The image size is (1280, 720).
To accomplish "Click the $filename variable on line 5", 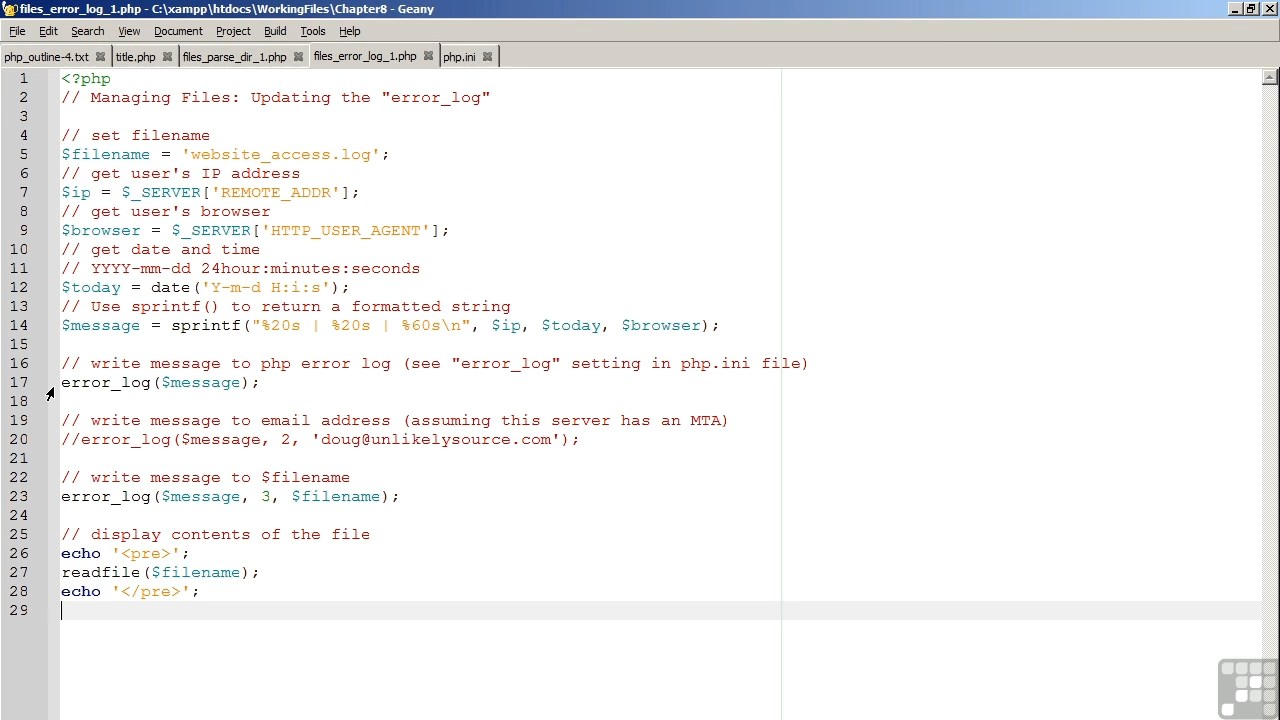I will point(105,154).
